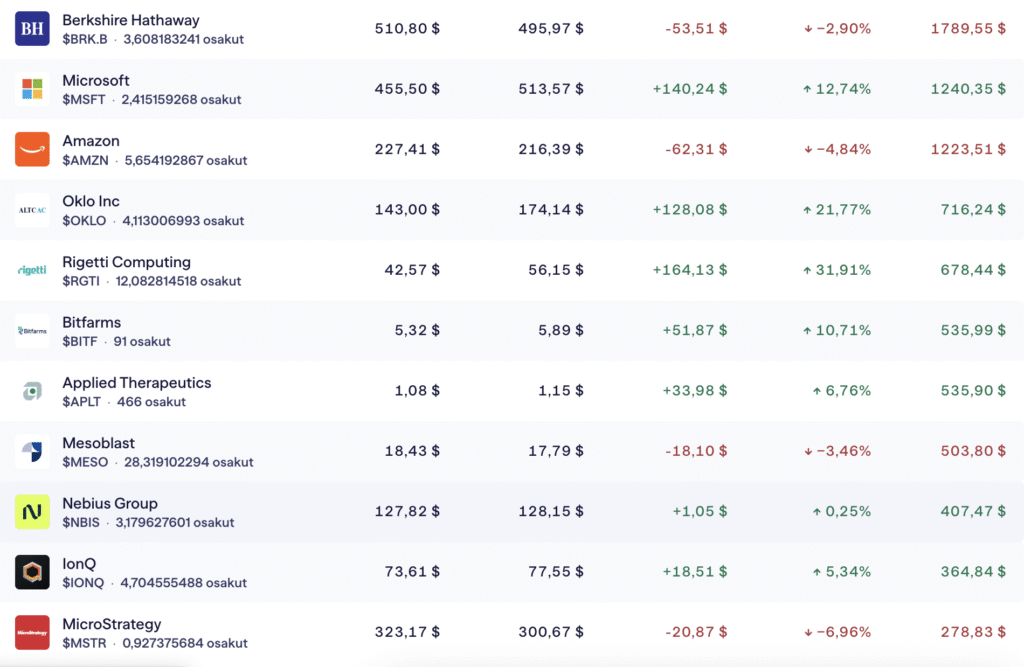Viewport: 1024px width, 667px height.
Task: Click the black IonQ logo icon
Action: point(32,572)
